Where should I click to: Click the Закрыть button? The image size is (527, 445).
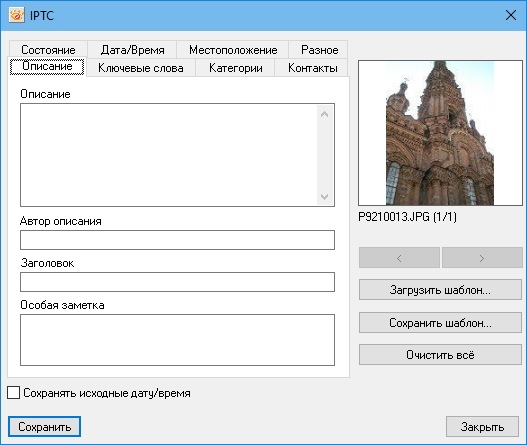pos(482,427)
